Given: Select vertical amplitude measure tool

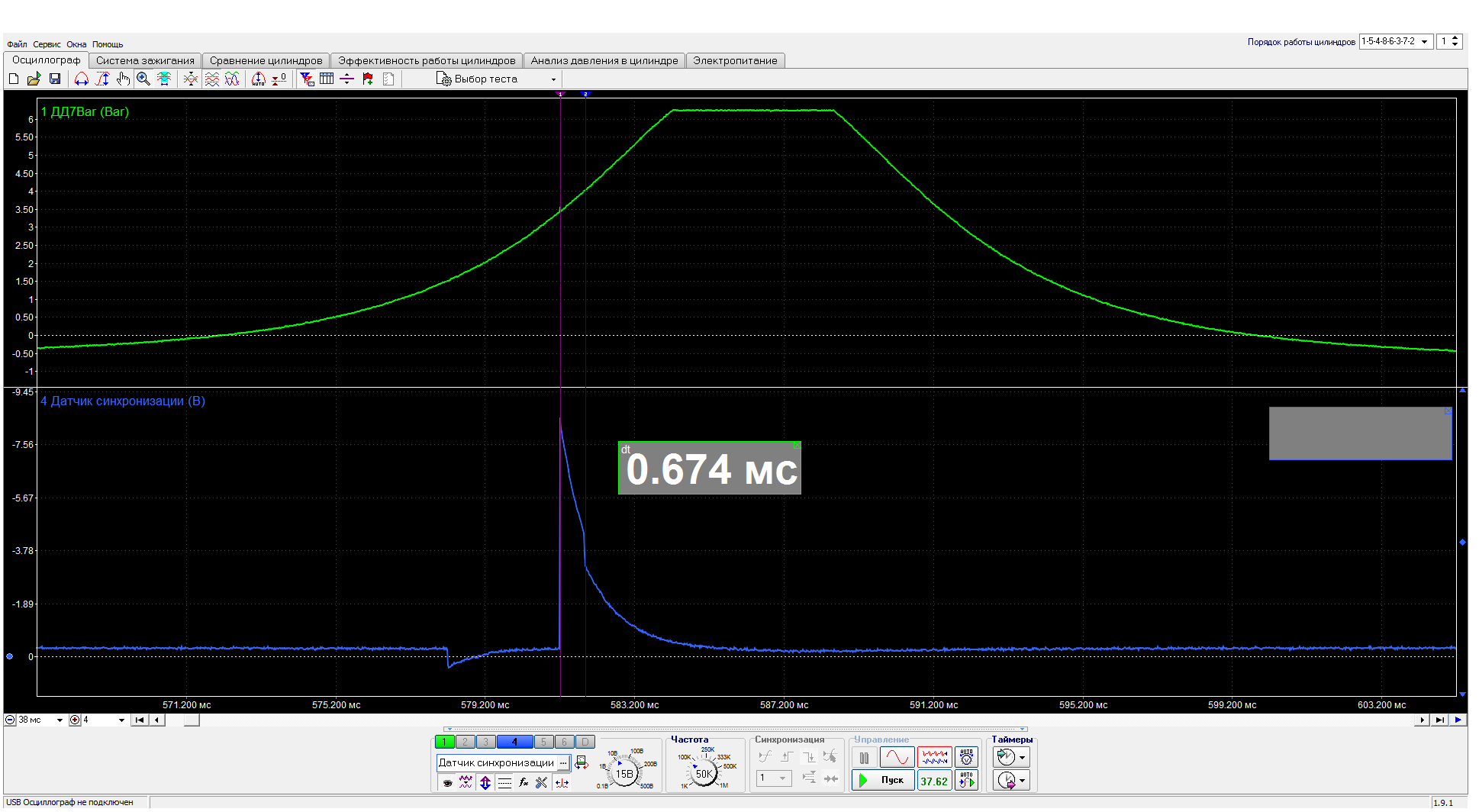Looking at the screenshot, I should coord(102,79).
